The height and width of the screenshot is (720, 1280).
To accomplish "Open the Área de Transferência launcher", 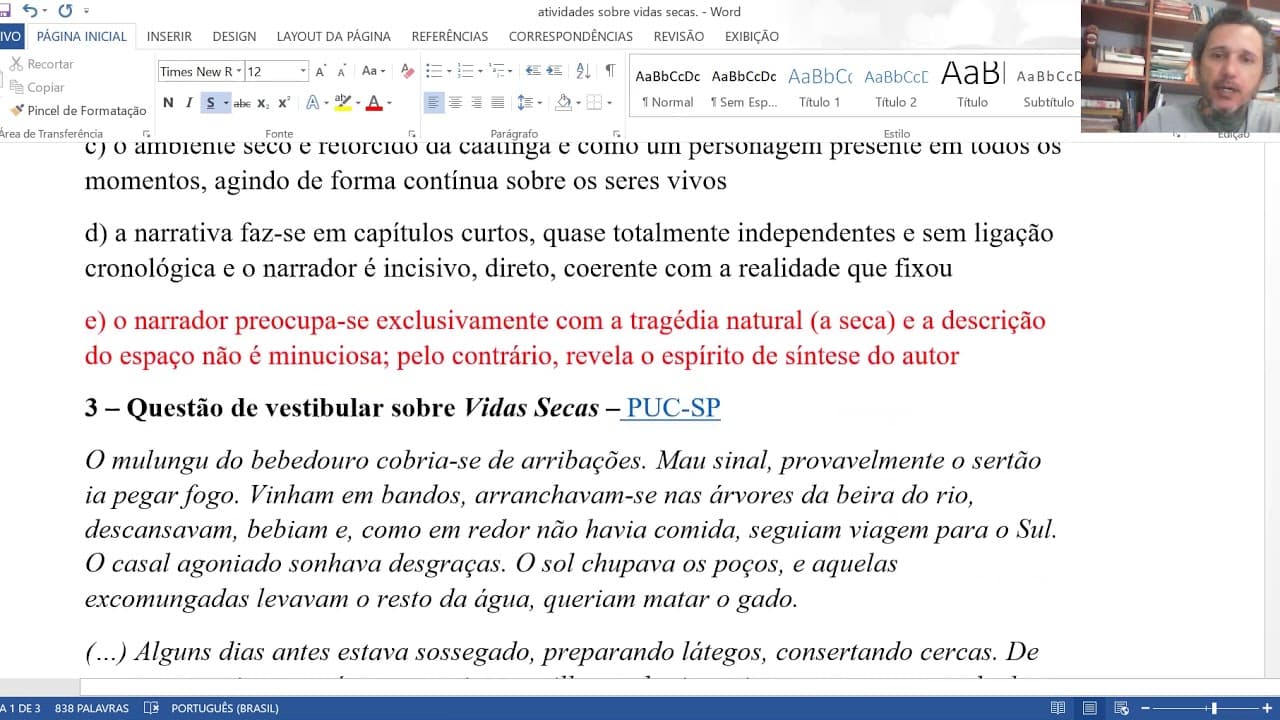I will tap(146, 134).
